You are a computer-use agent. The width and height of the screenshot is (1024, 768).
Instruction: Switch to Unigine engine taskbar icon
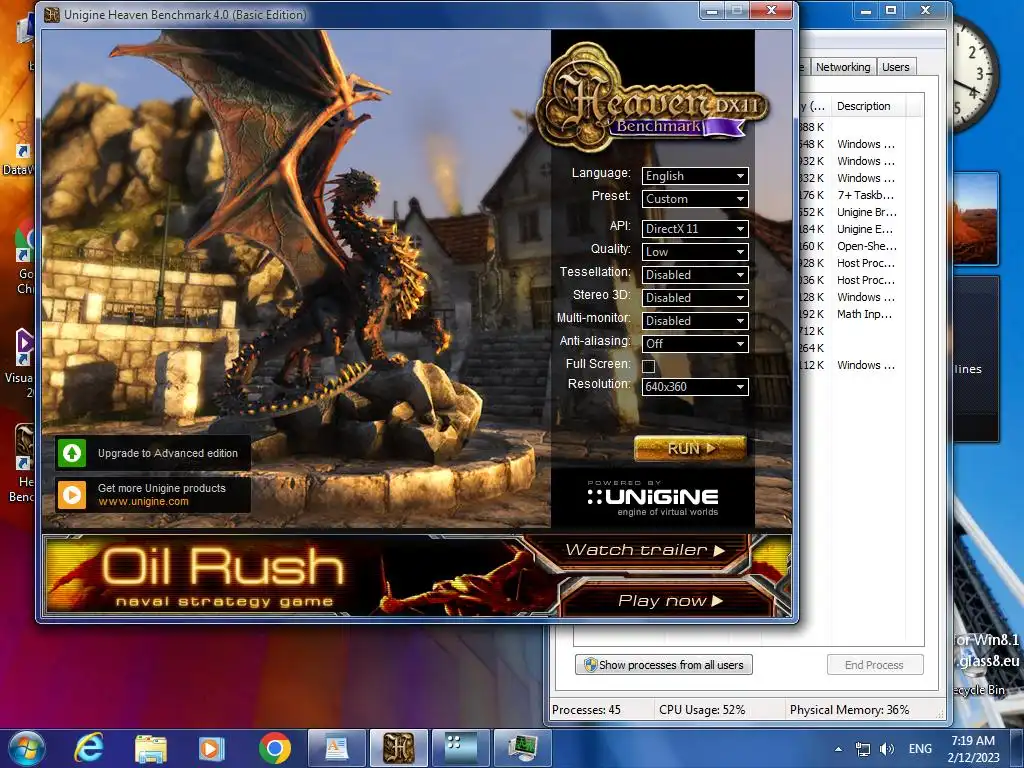(x=460, y=748)
